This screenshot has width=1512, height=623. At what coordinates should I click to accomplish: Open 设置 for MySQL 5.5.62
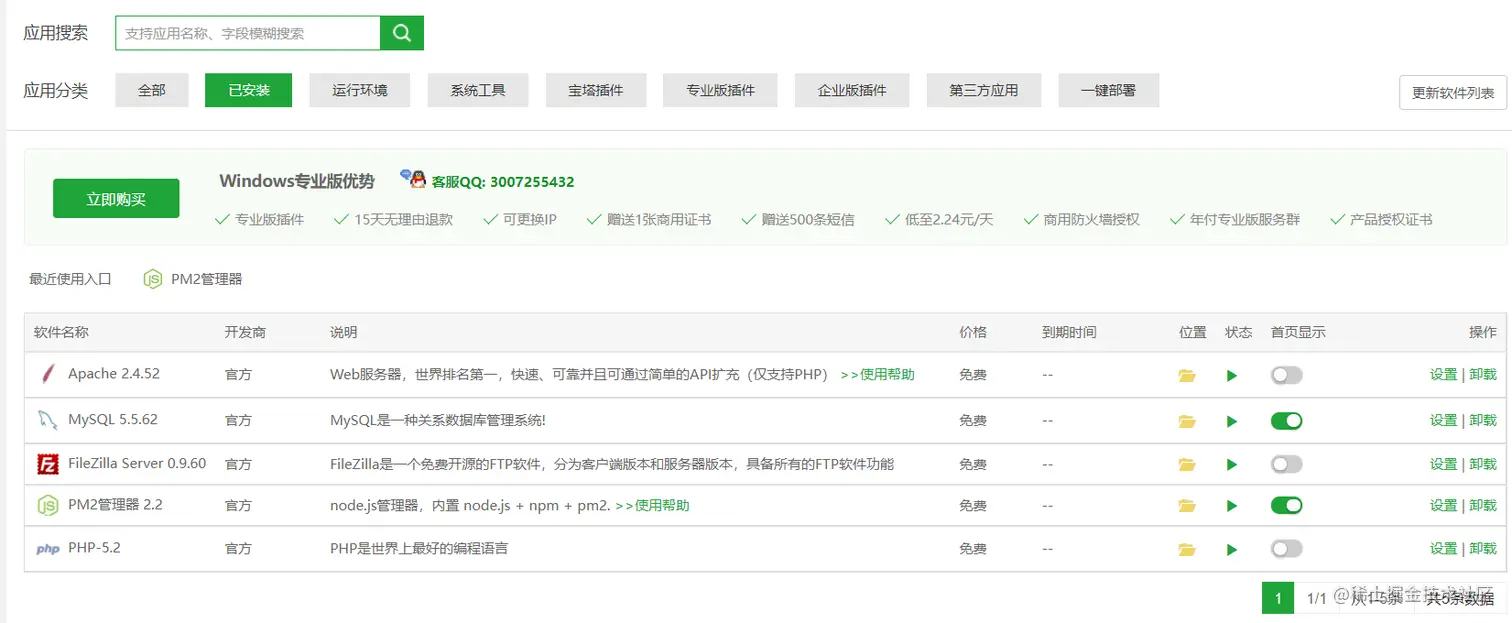1443,420
